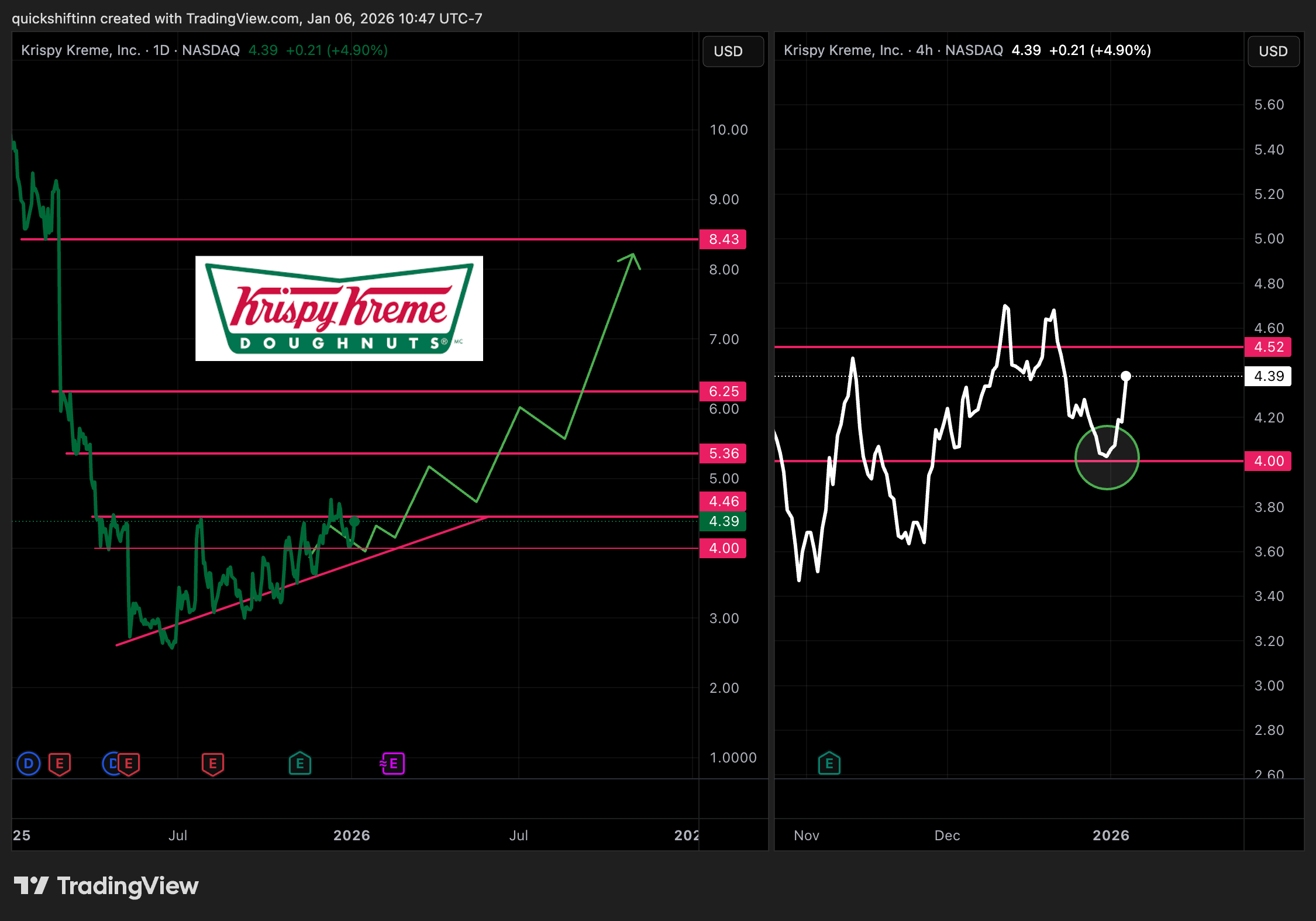This screenshot has width=1316, height=921.
Task: Click the 2.00 price axis label
Action: click(x=724, y=688)
